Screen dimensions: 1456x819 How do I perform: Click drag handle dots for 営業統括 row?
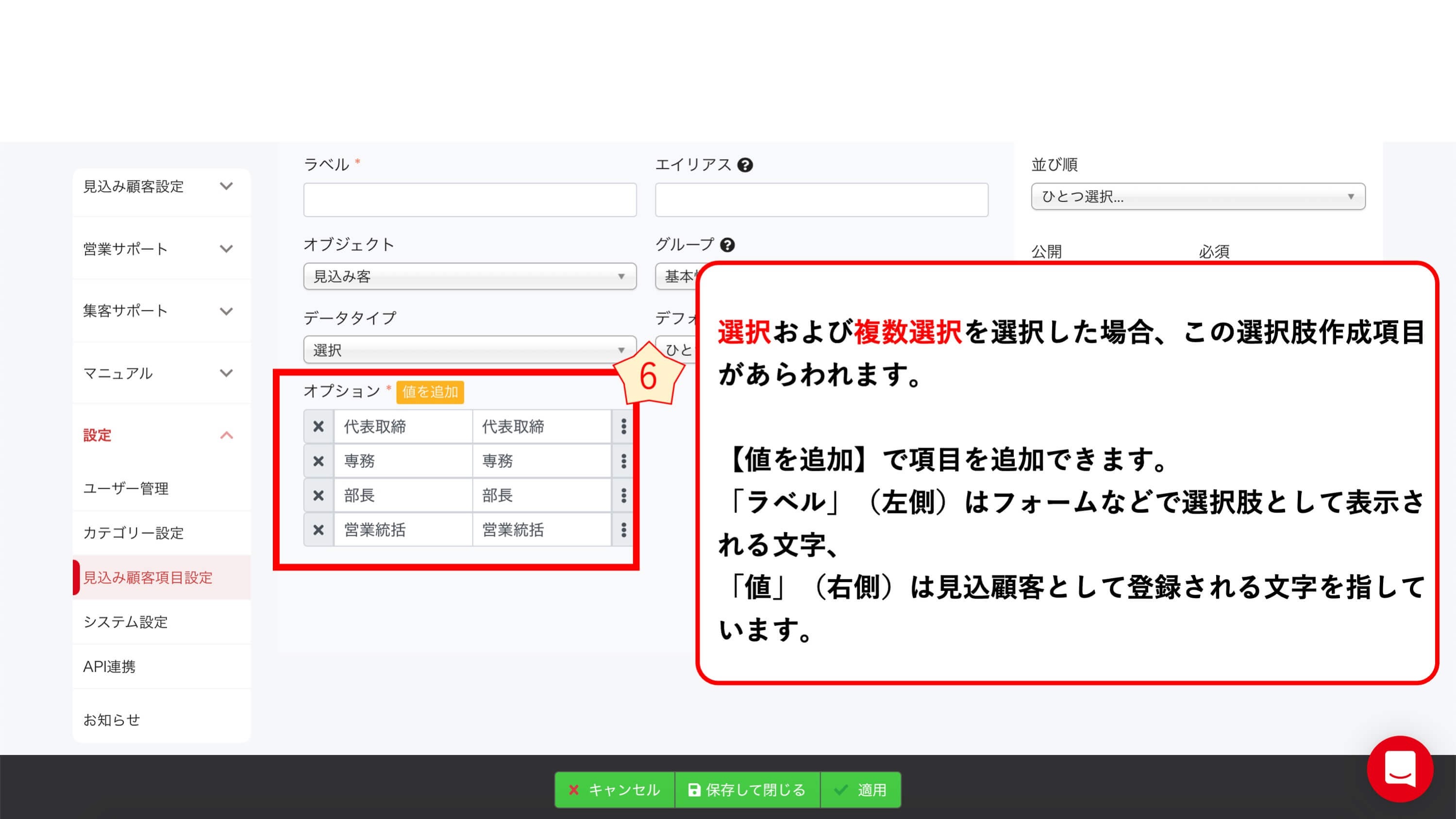click(623, 530)
